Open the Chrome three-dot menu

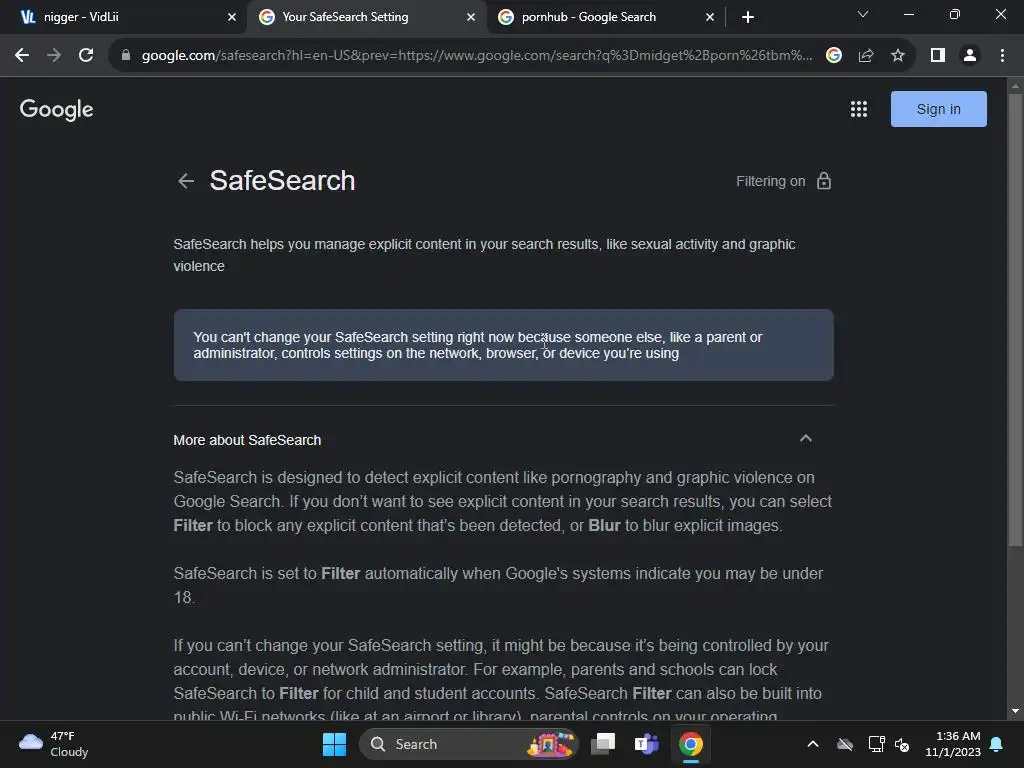click(1002, 56)
